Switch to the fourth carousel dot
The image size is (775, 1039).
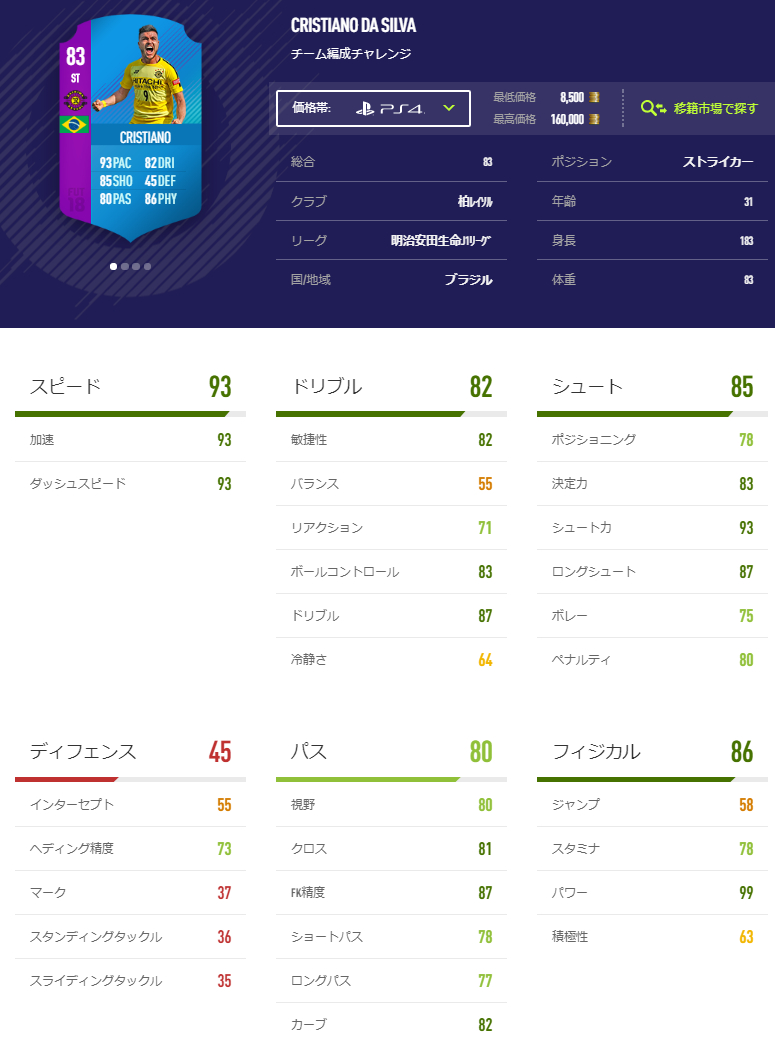click(148, 266)
